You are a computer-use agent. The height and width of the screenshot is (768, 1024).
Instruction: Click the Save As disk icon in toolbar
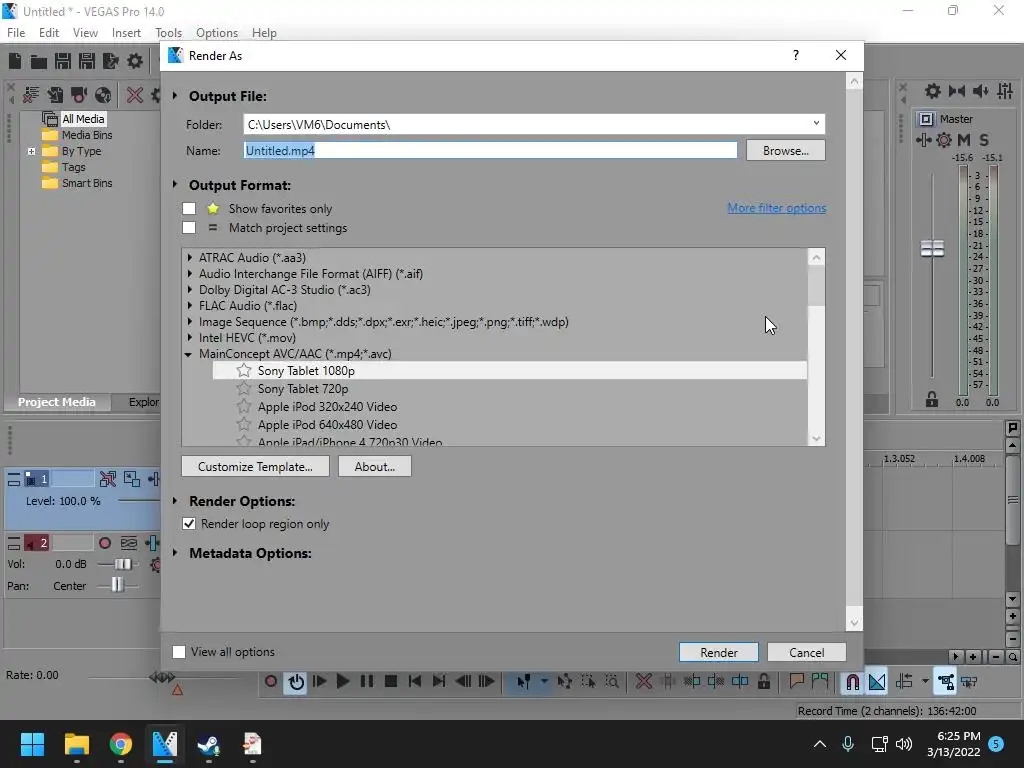coord(87,61)
